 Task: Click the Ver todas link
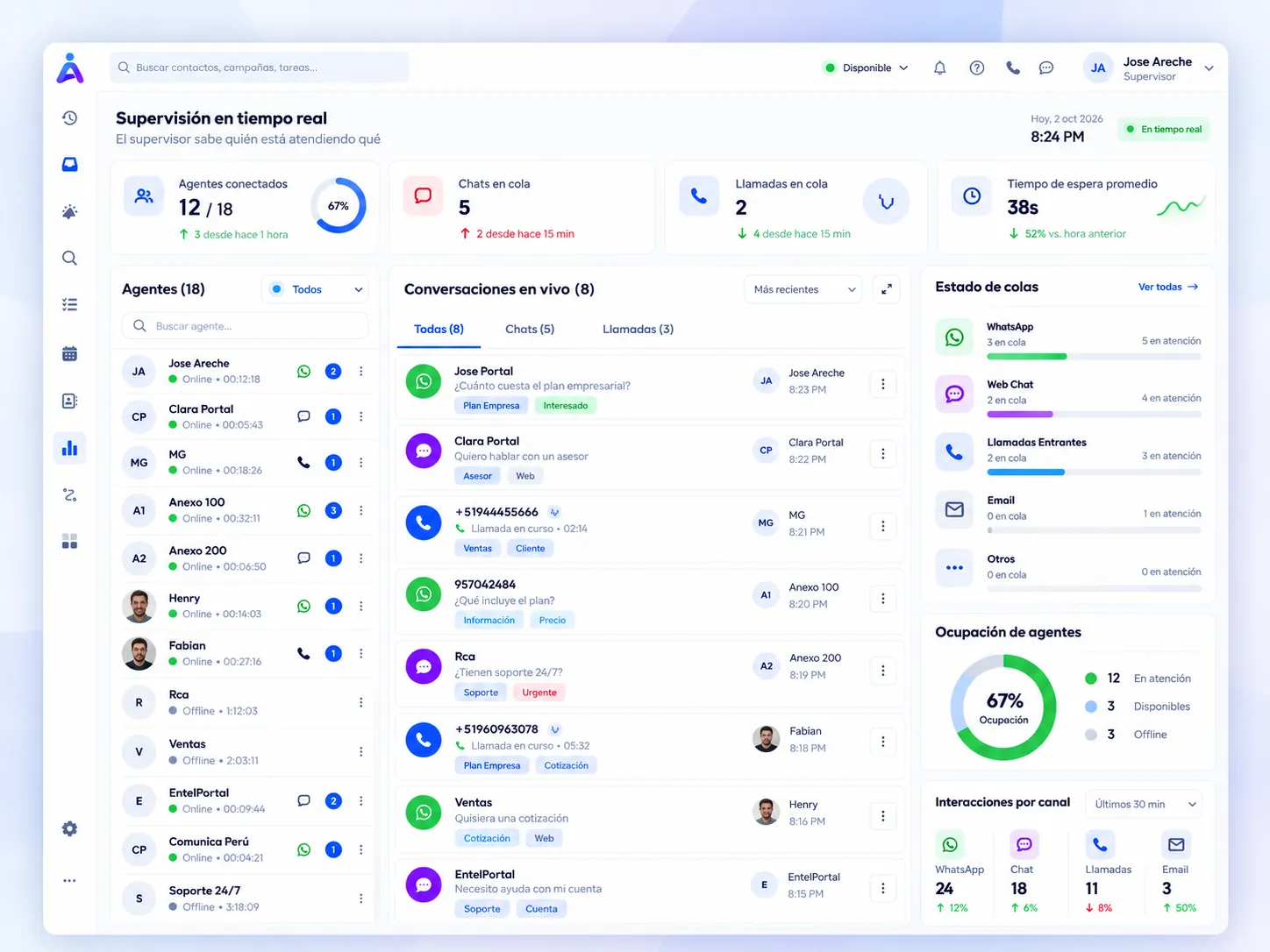point(1168,288)
